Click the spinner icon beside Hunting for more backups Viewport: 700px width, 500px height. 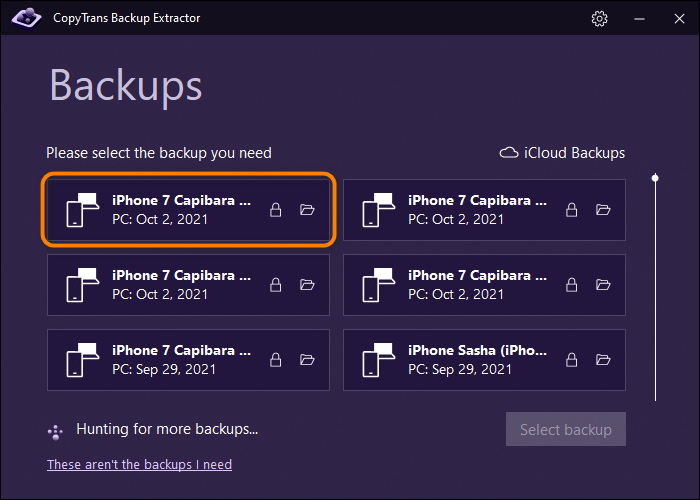click(55, 432)
